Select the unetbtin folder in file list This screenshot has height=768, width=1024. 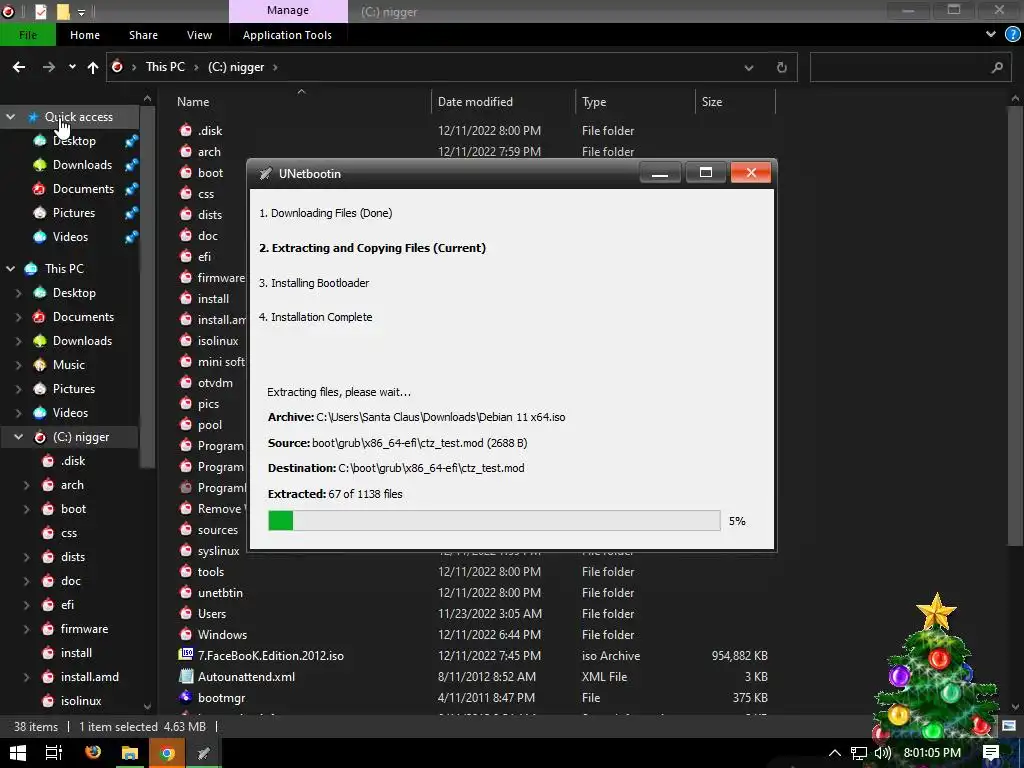pos(220,593)
